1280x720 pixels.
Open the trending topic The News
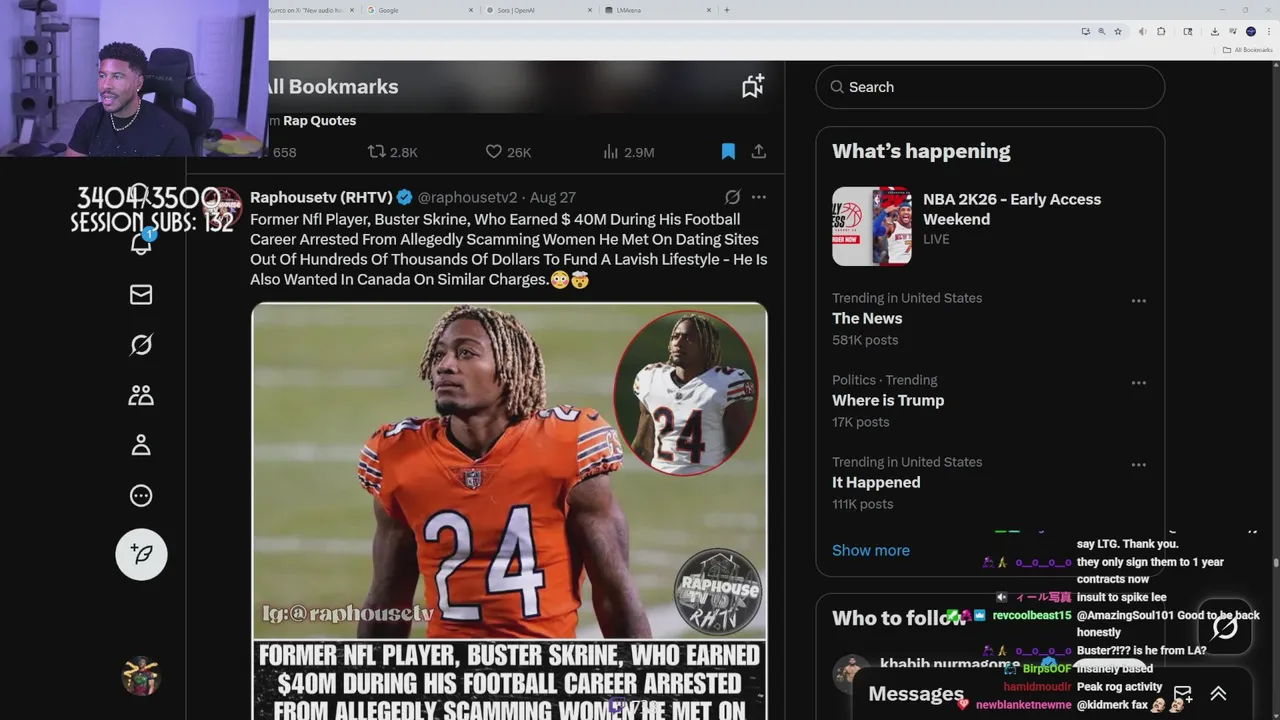(x=867, y=318)
